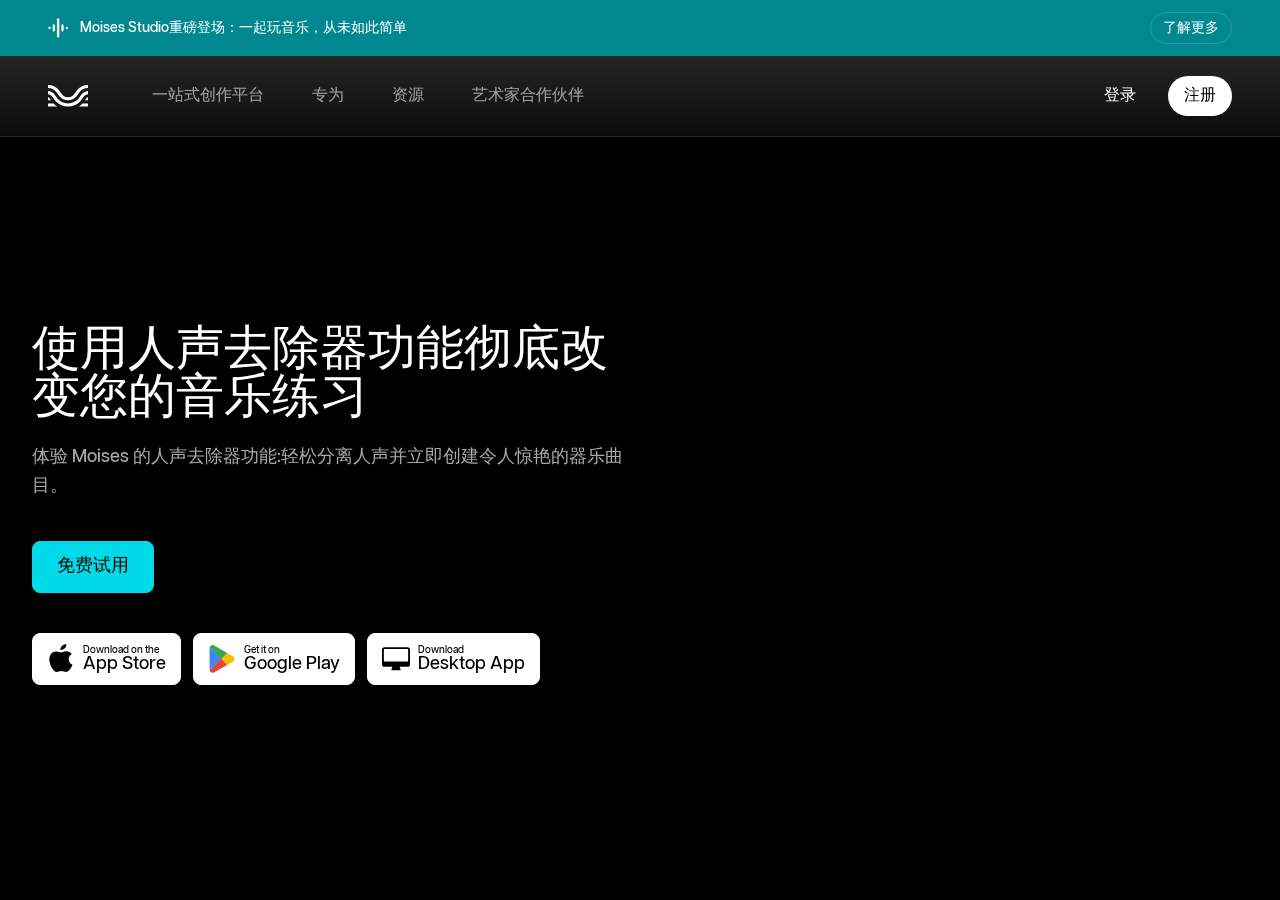Click the audio waveform icon in announcement banner
Image resolution: width=1280 pixels, height=900 pixels.
coord(58,28)
